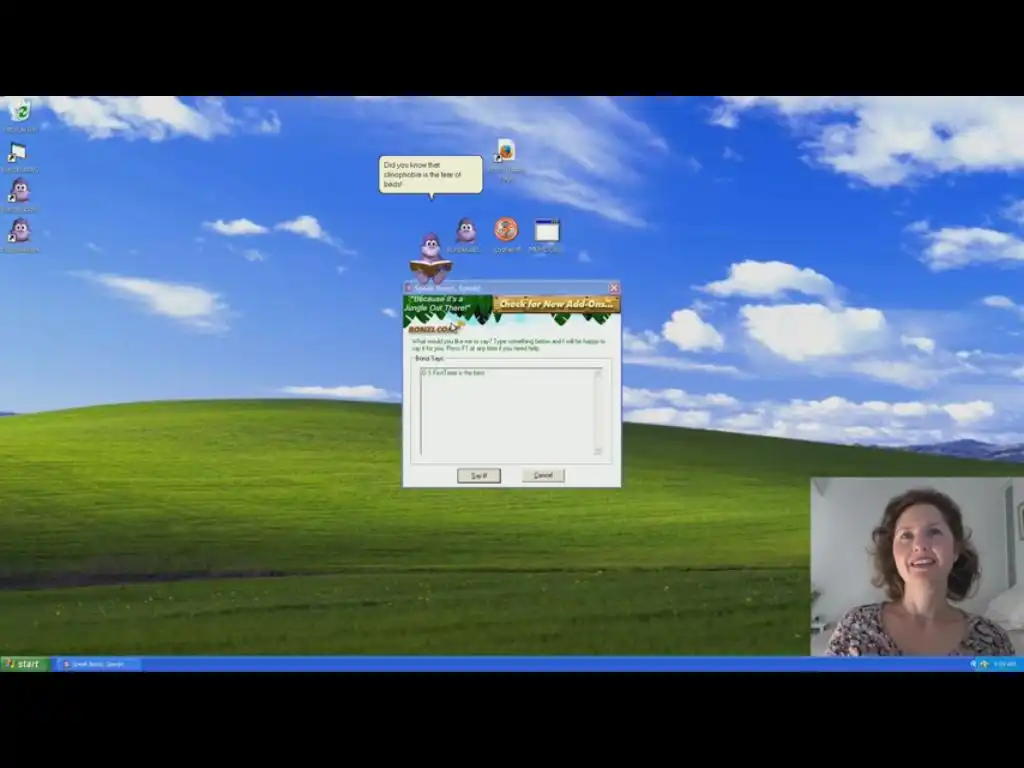Click the BONZI.COM logo link
The image size is (1024, 768).
coord(434,328)
